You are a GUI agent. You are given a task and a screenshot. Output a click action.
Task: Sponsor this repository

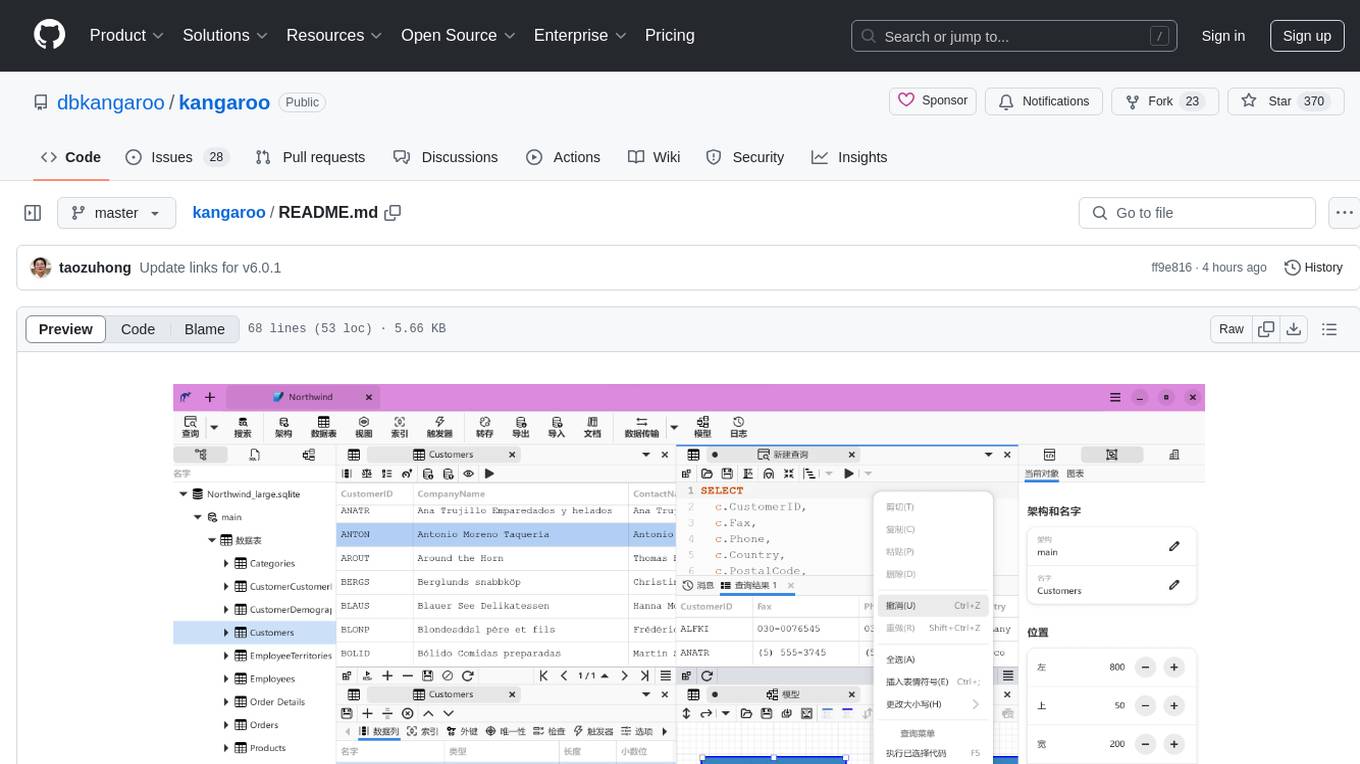(x=933, y=101)
